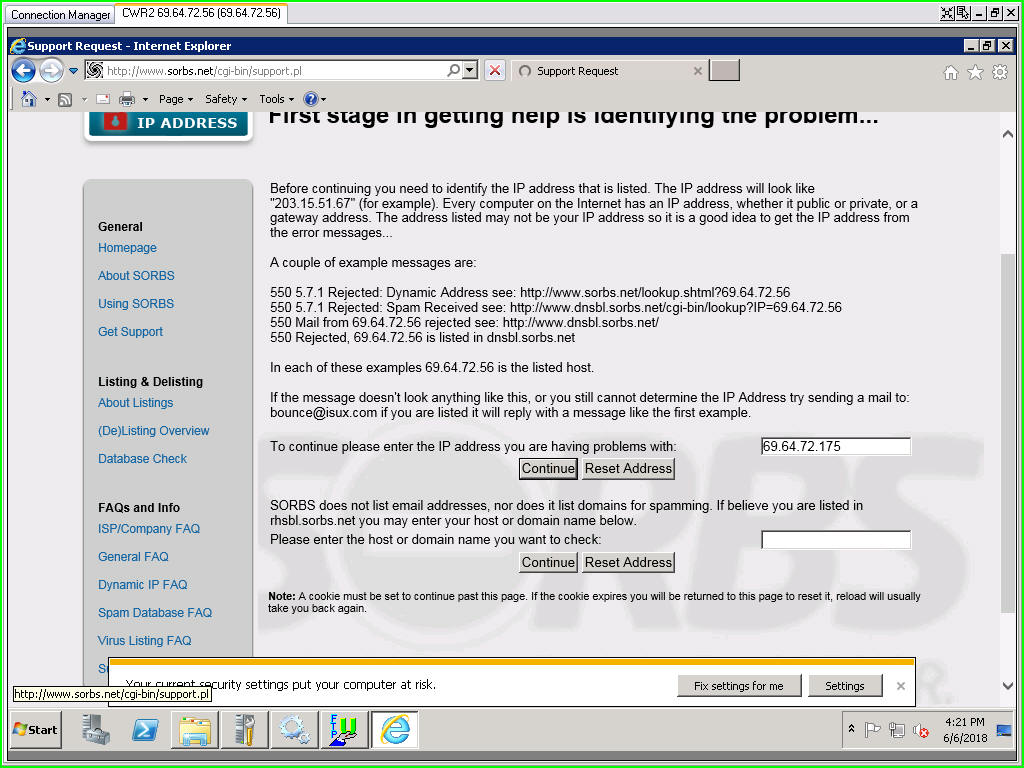Image resolution: width=1024 pixels, height=768 pixels.
Task: Click the Internet Explorer taskbar icon
Action: (394, 729)
